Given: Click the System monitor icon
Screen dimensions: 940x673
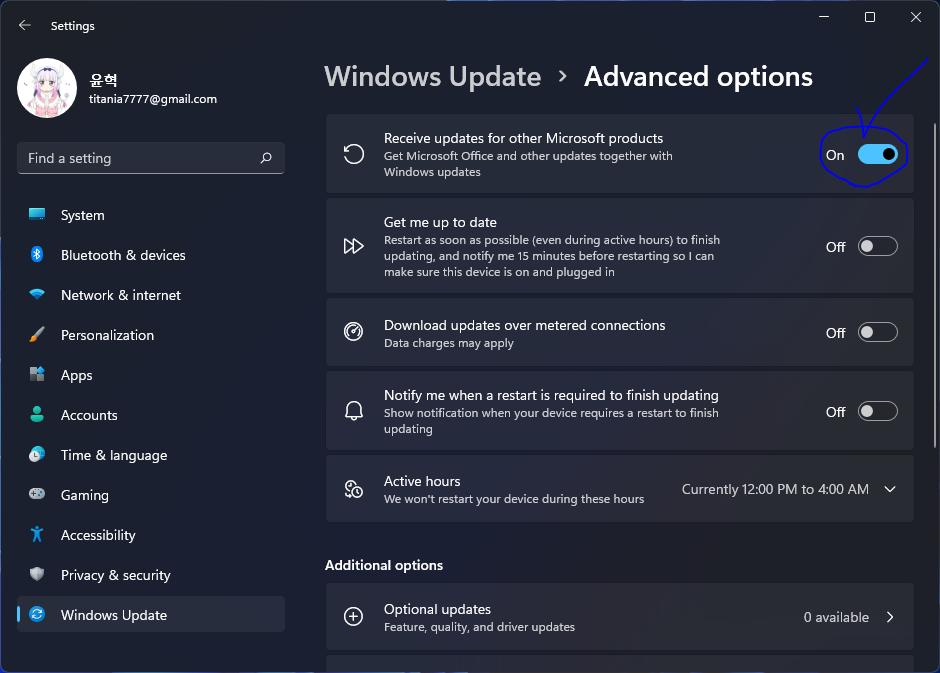Looking at the screenshot, I should pos(37,215).
